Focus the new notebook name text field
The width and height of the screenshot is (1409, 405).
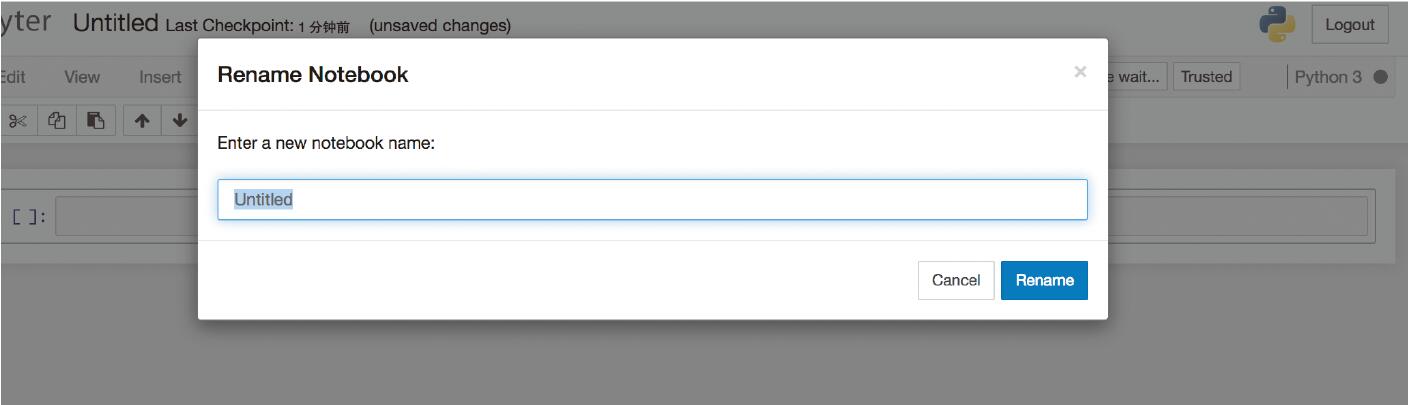click(x=652, y=200)
